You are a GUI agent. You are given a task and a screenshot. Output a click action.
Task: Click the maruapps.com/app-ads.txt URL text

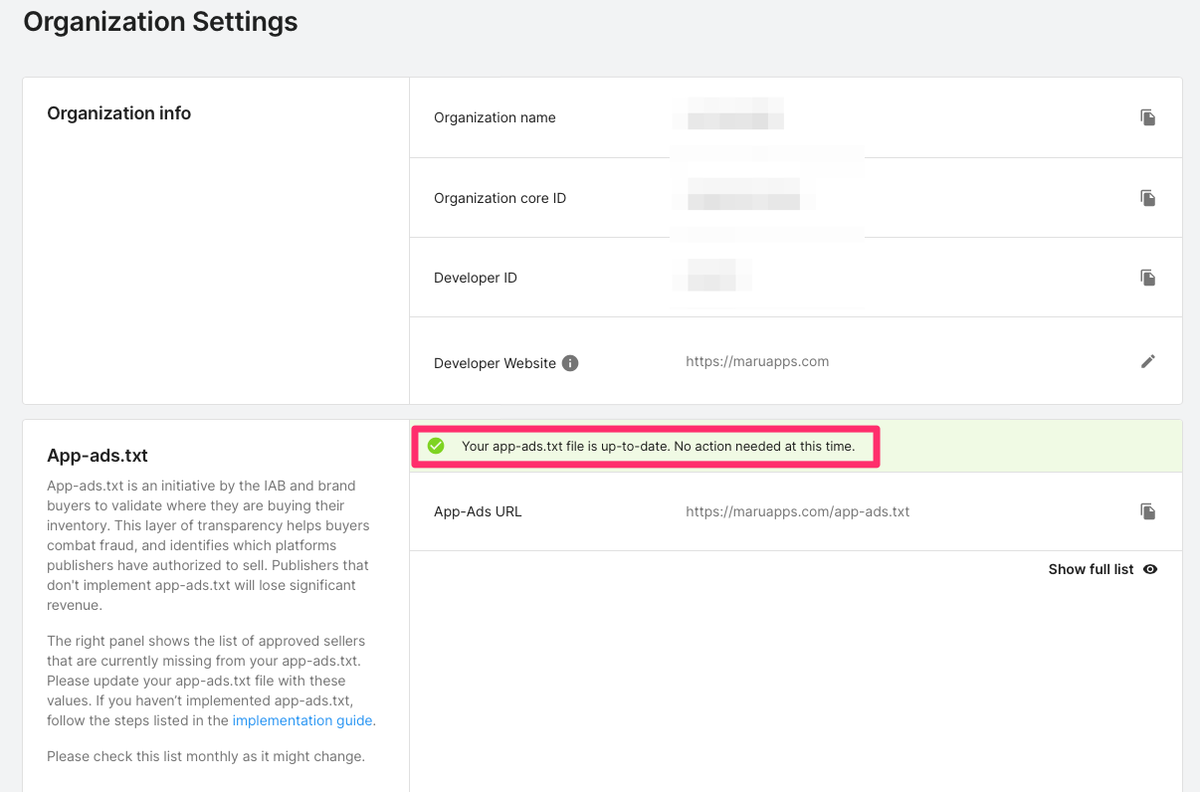click(x=797, y=511)
